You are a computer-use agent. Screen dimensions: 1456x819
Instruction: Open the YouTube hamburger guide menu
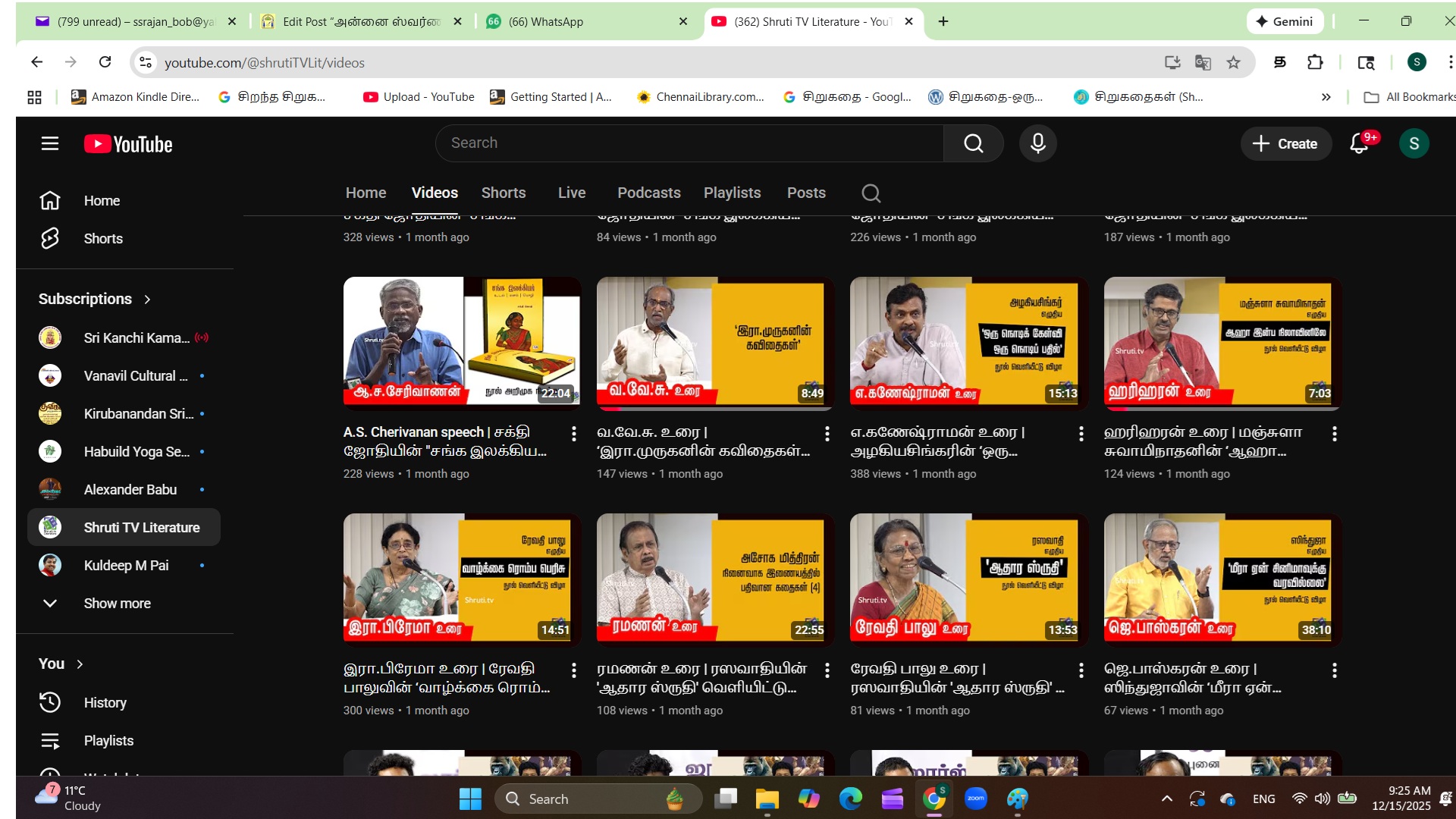click(x=50, y=143)
